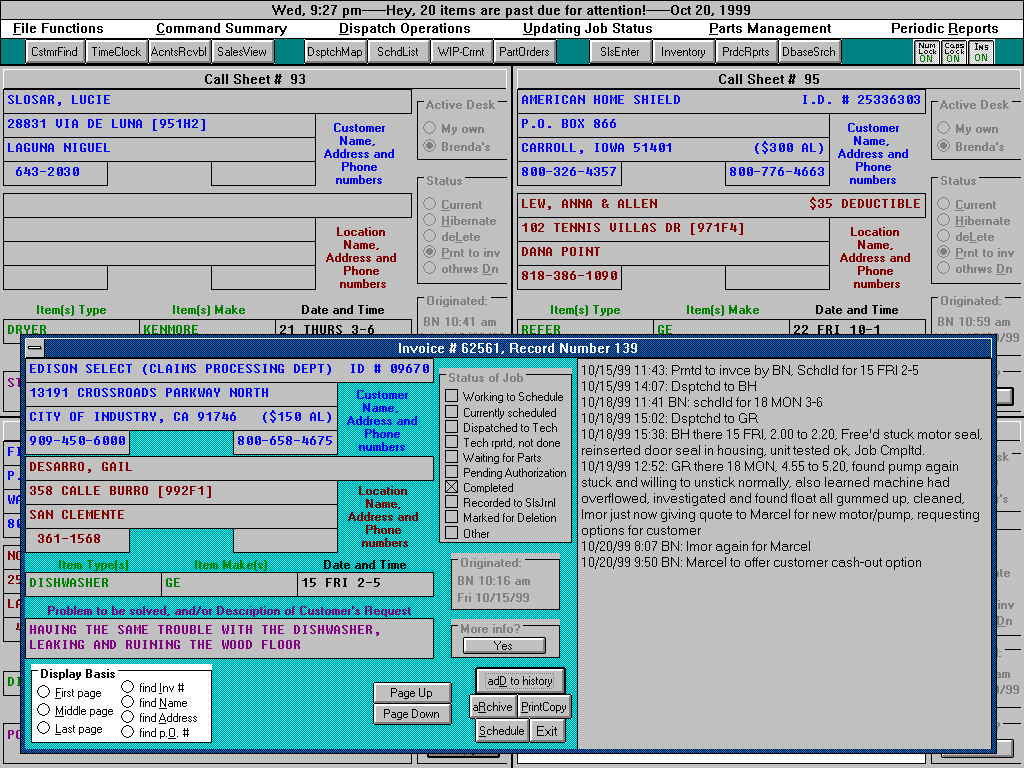Open the Parts Management menu

(769, 29)
